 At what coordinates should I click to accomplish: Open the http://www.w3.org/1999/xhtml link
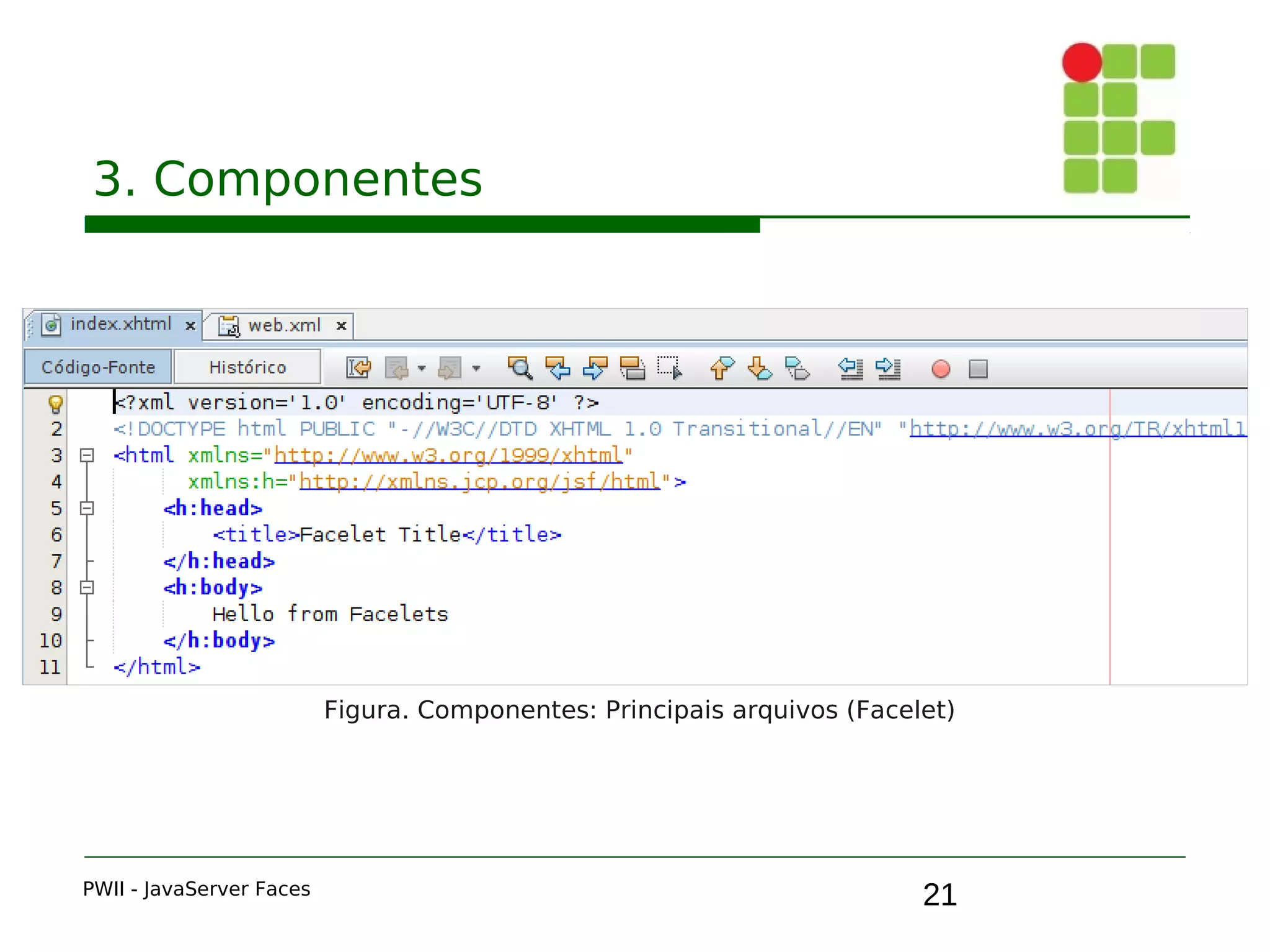click(448, 455)
